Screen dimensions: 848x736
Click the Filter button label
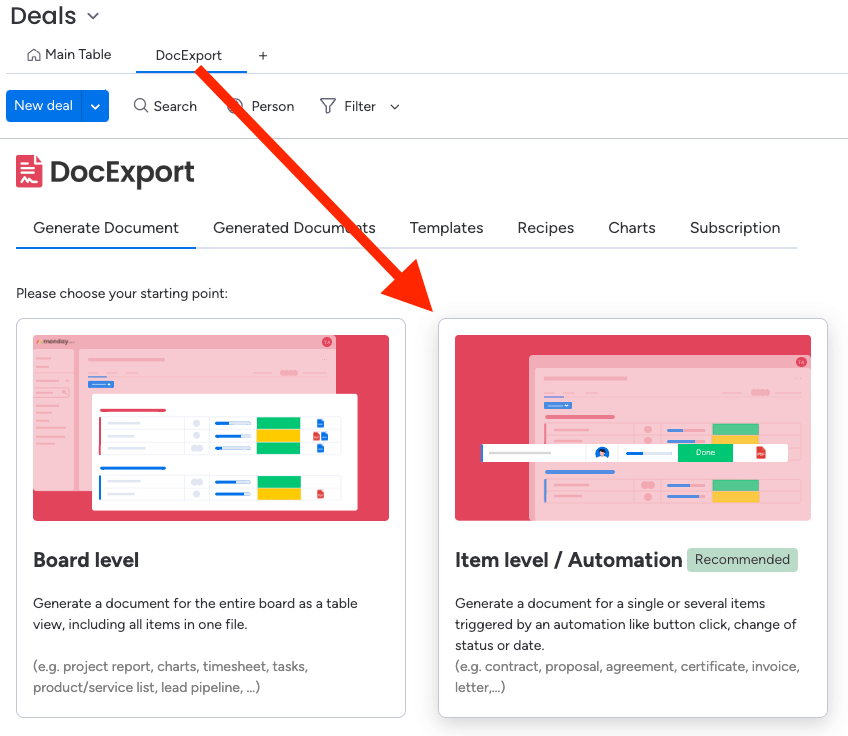(x=360, y=107)
